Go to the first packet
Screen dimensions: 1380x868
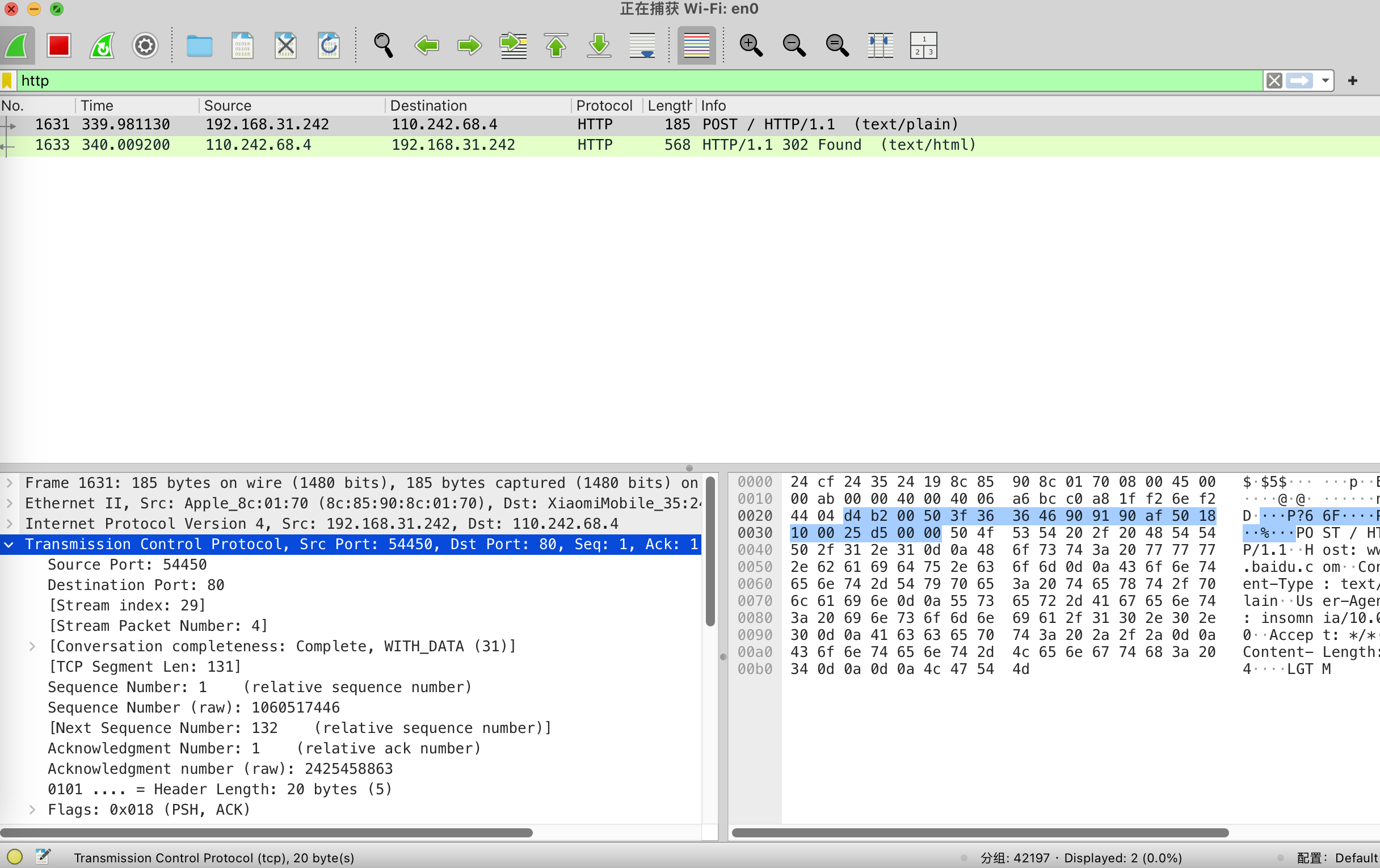click(556, 45)
